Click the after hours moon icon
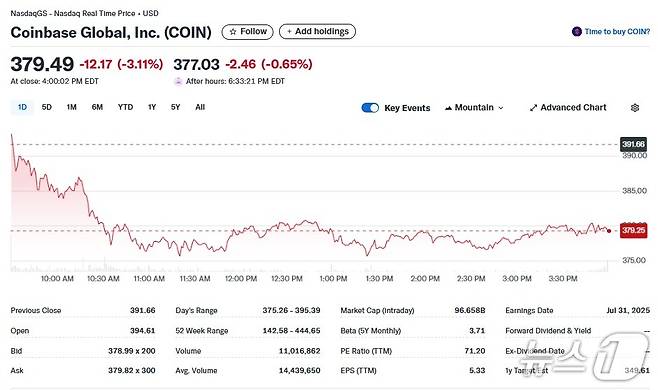The image size is (658, 390). click(178, 81)
